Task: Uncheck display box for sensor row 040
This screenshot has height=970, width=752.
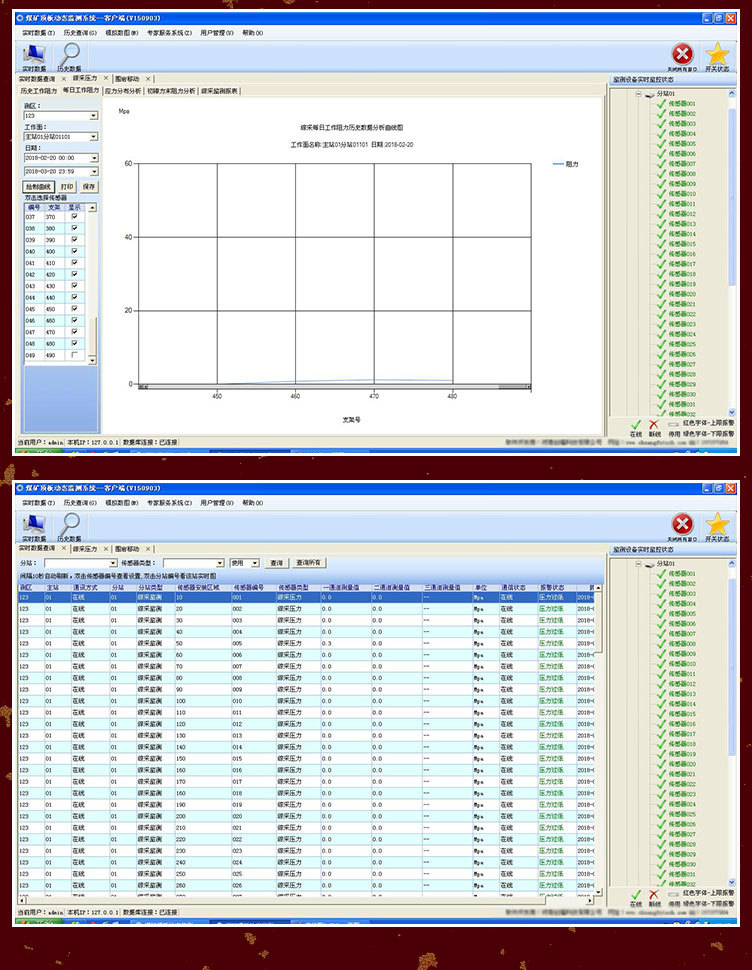Action: (x=74, y=251)
